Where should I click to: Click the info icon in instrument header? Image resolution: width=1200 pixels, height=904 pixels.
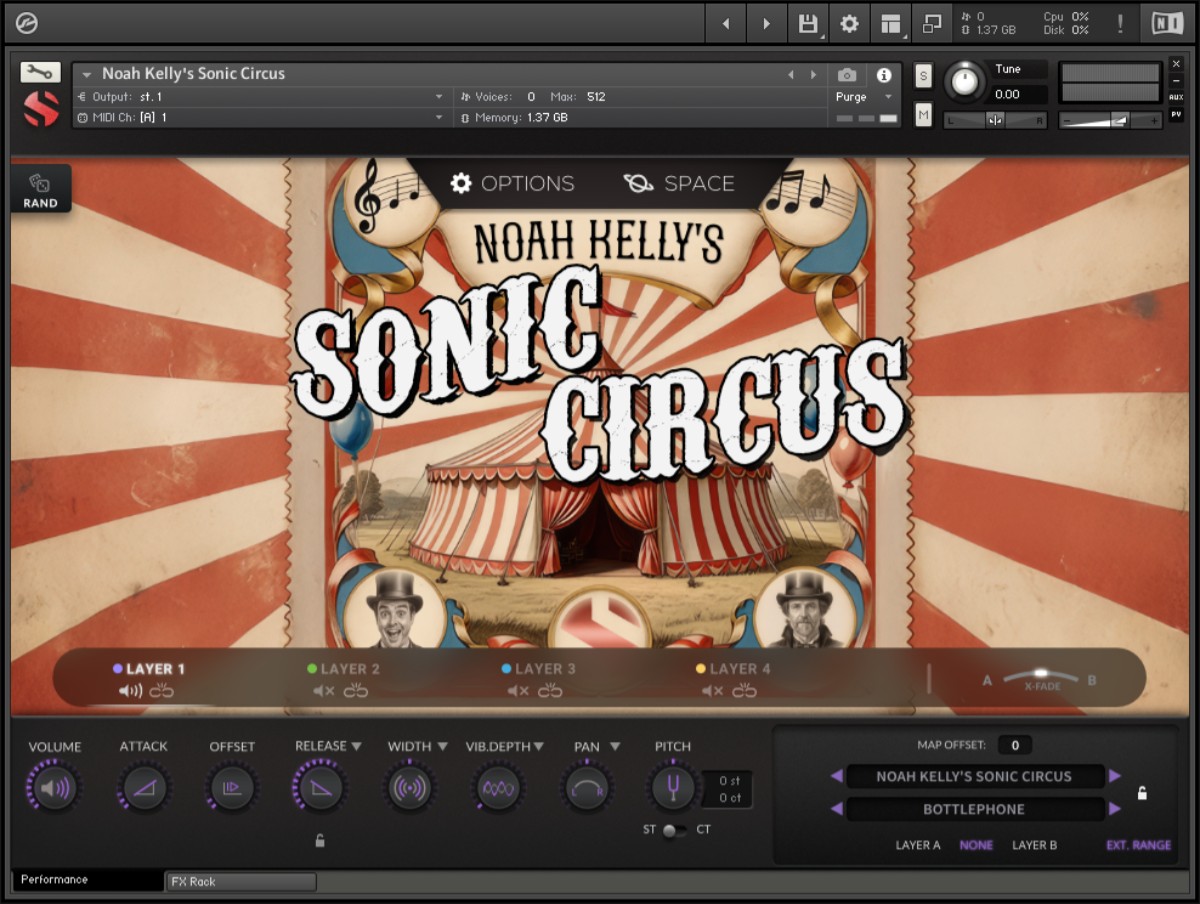(883, 75)
